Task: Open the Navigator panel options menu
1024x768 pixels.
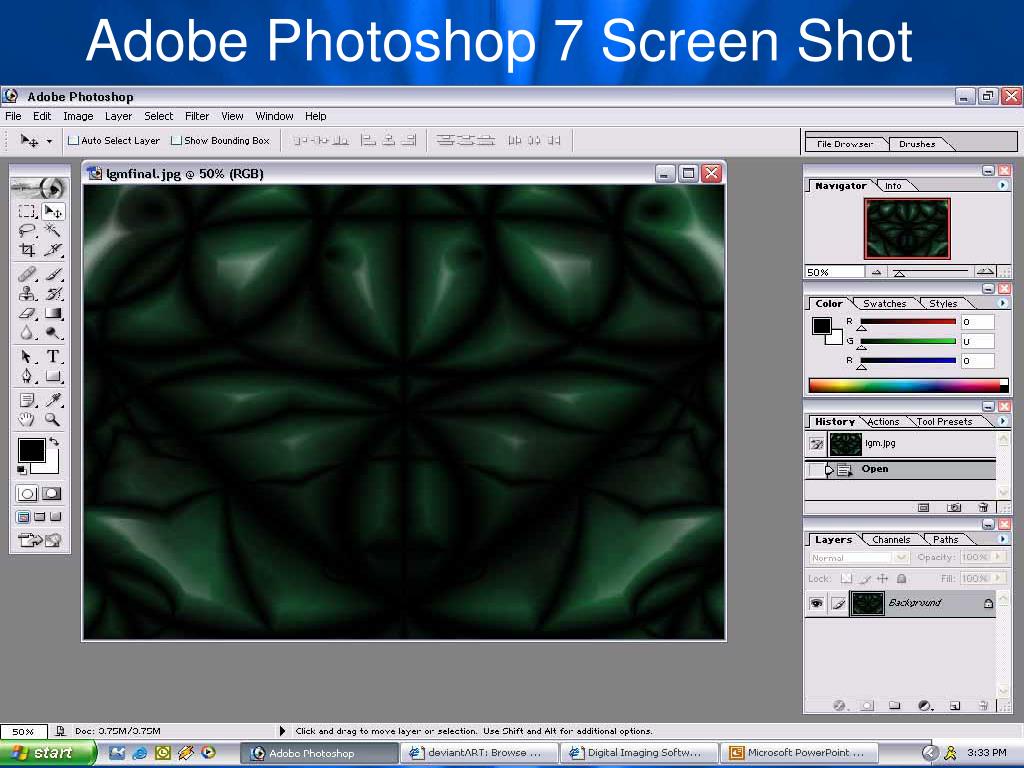Action: [1003, 185]
